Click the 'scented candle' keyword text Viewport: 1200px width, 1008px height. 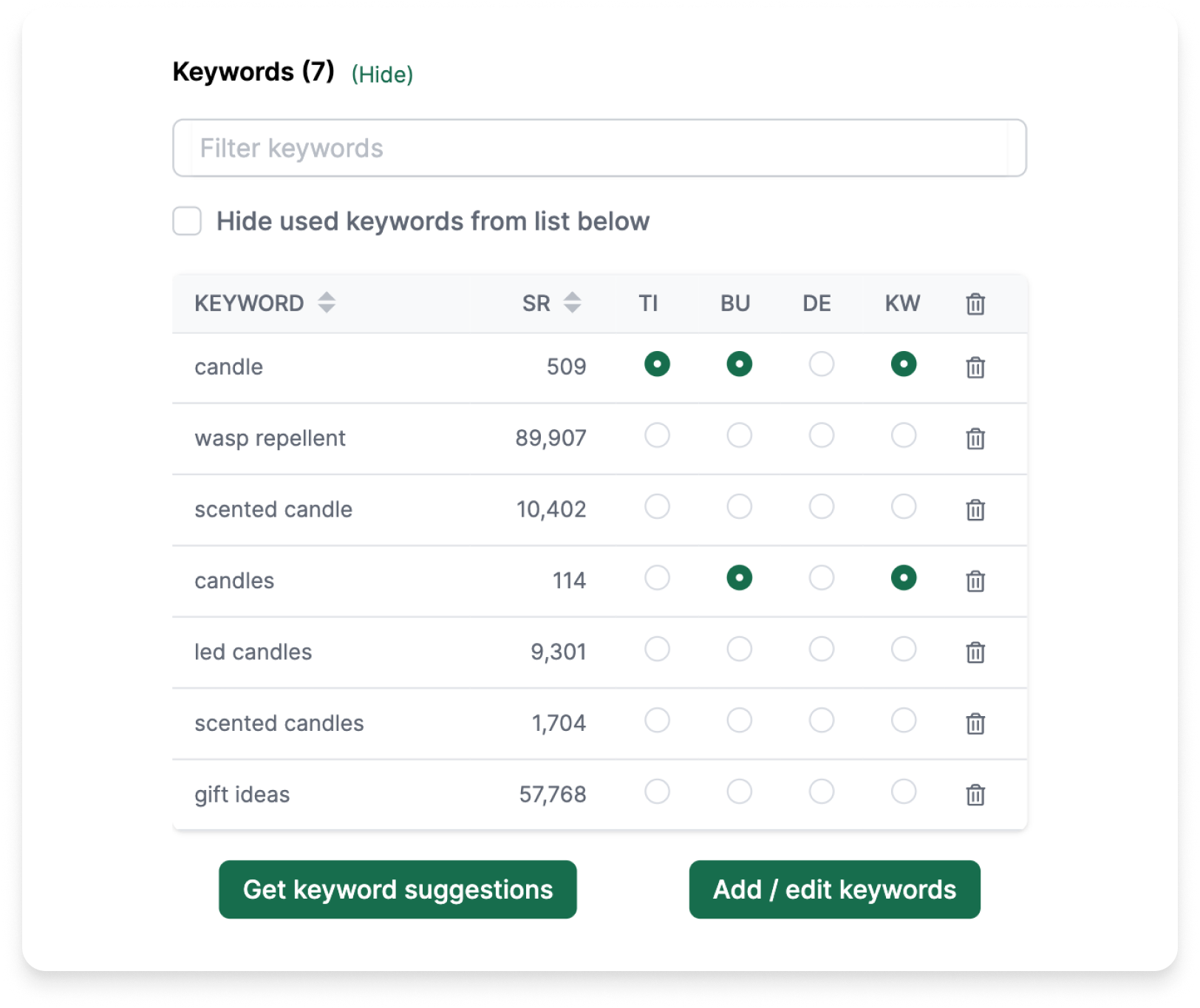coord(273,509)
